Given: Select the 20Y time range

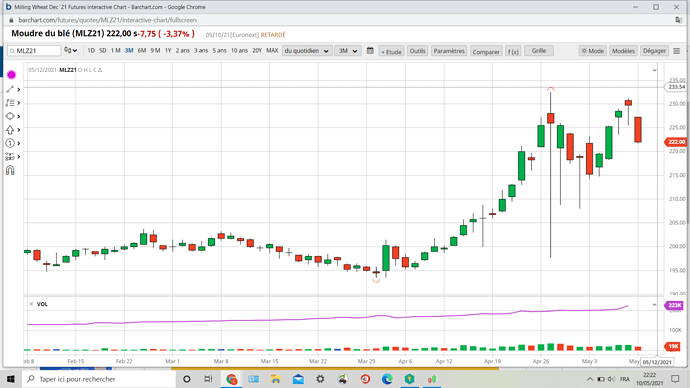Looking at the screenshot, I should [x=257, y=51].
